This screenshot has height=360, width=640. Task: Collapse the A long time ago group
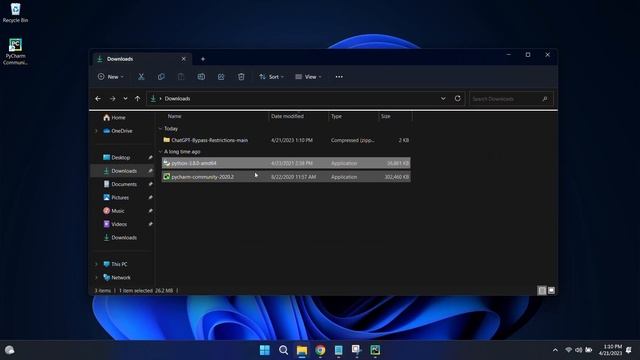click(x=160, y=151)
